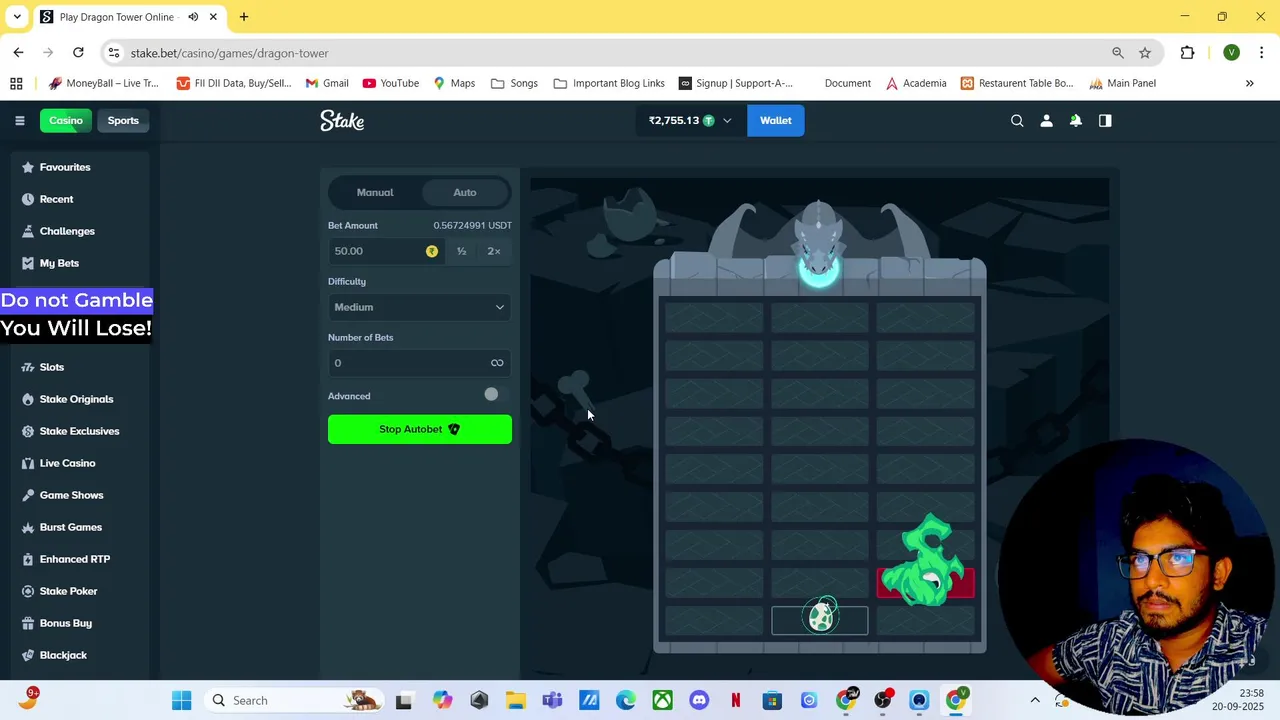The image size is (1280, 720).
Task: Click the red dragon-fire tile
Action: (x=925, y=582)
